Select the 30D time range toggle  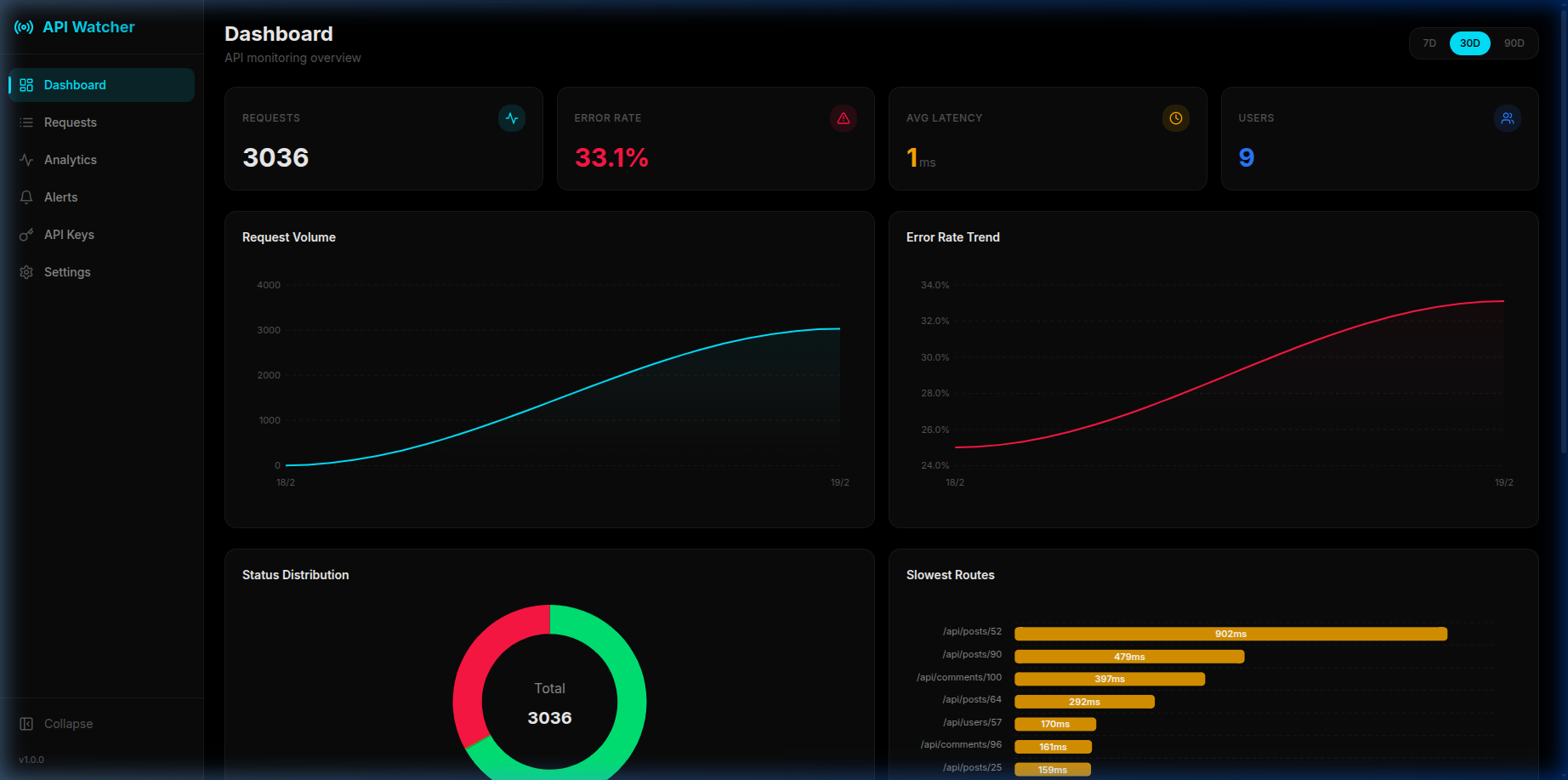(1469, 43)
